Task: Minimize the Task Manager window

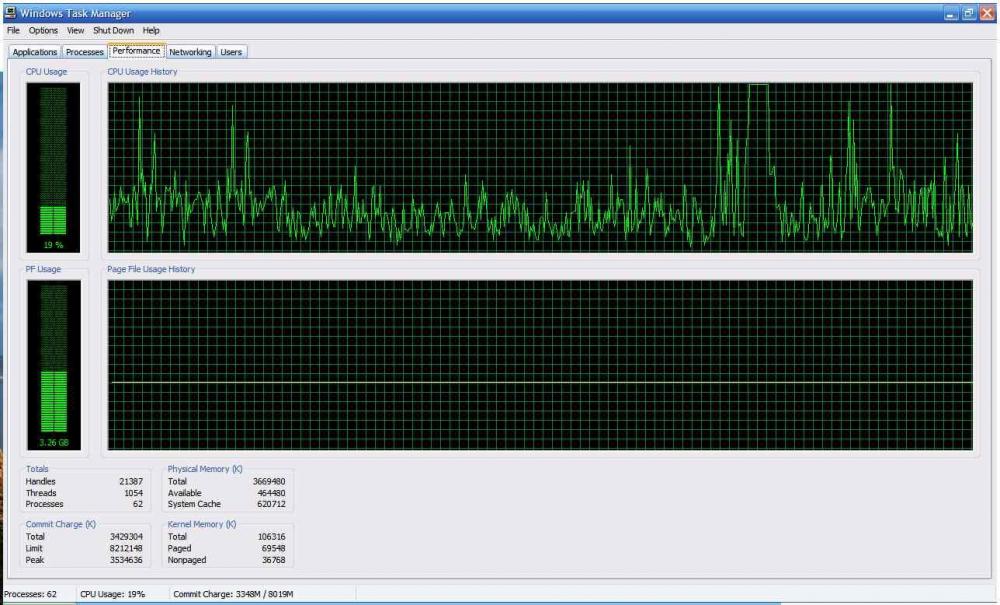Action: point(951,13)
